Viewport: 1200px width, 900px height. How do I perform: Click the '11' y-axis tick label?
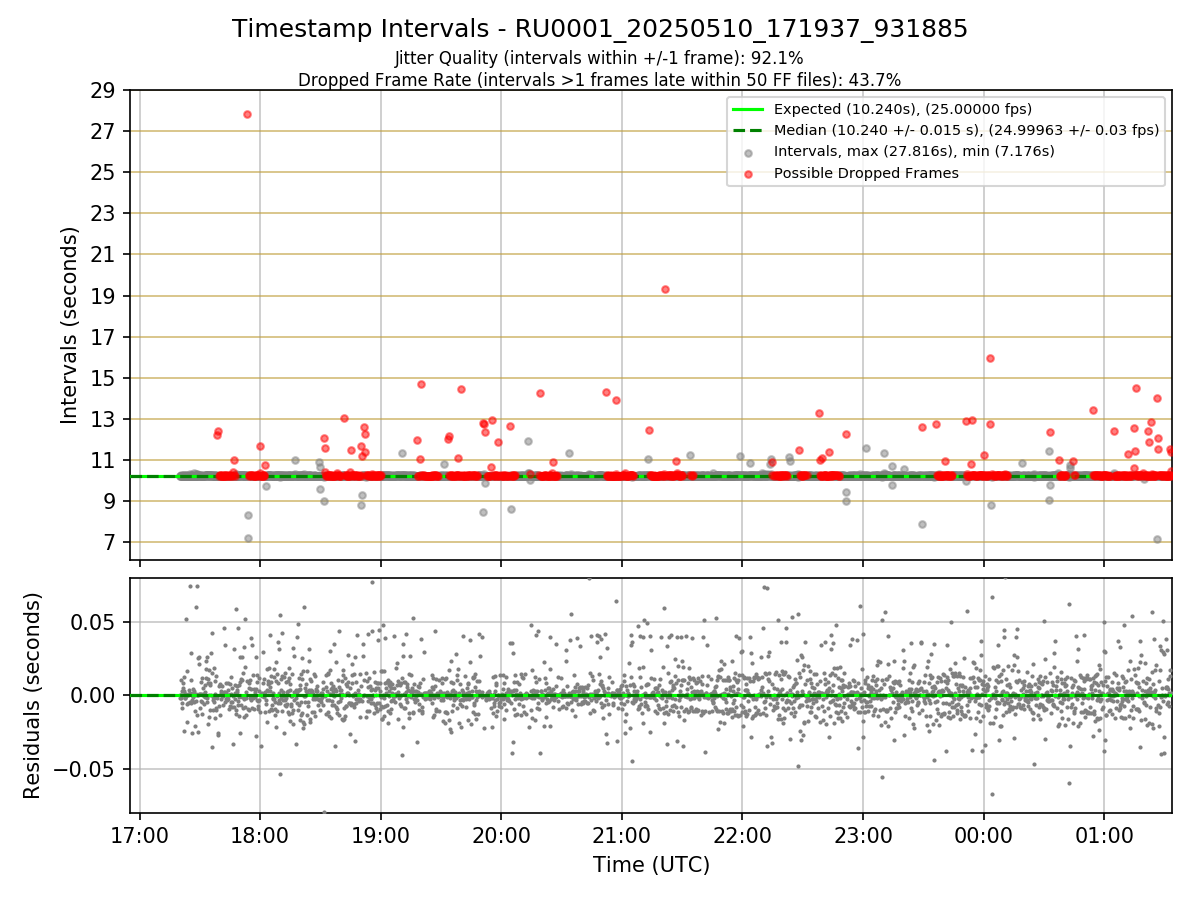[x=104, y=461]
